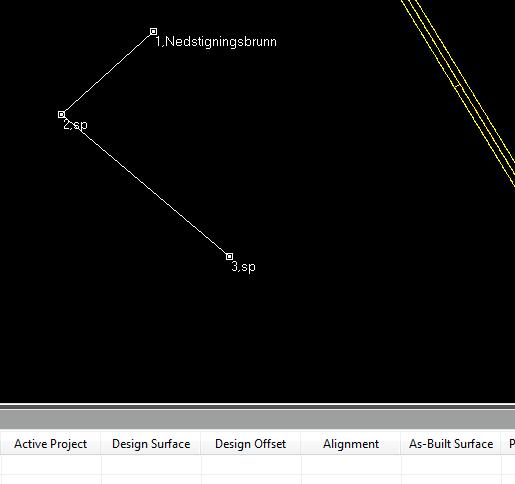Click the Design Surface column header

coord(151,444)
